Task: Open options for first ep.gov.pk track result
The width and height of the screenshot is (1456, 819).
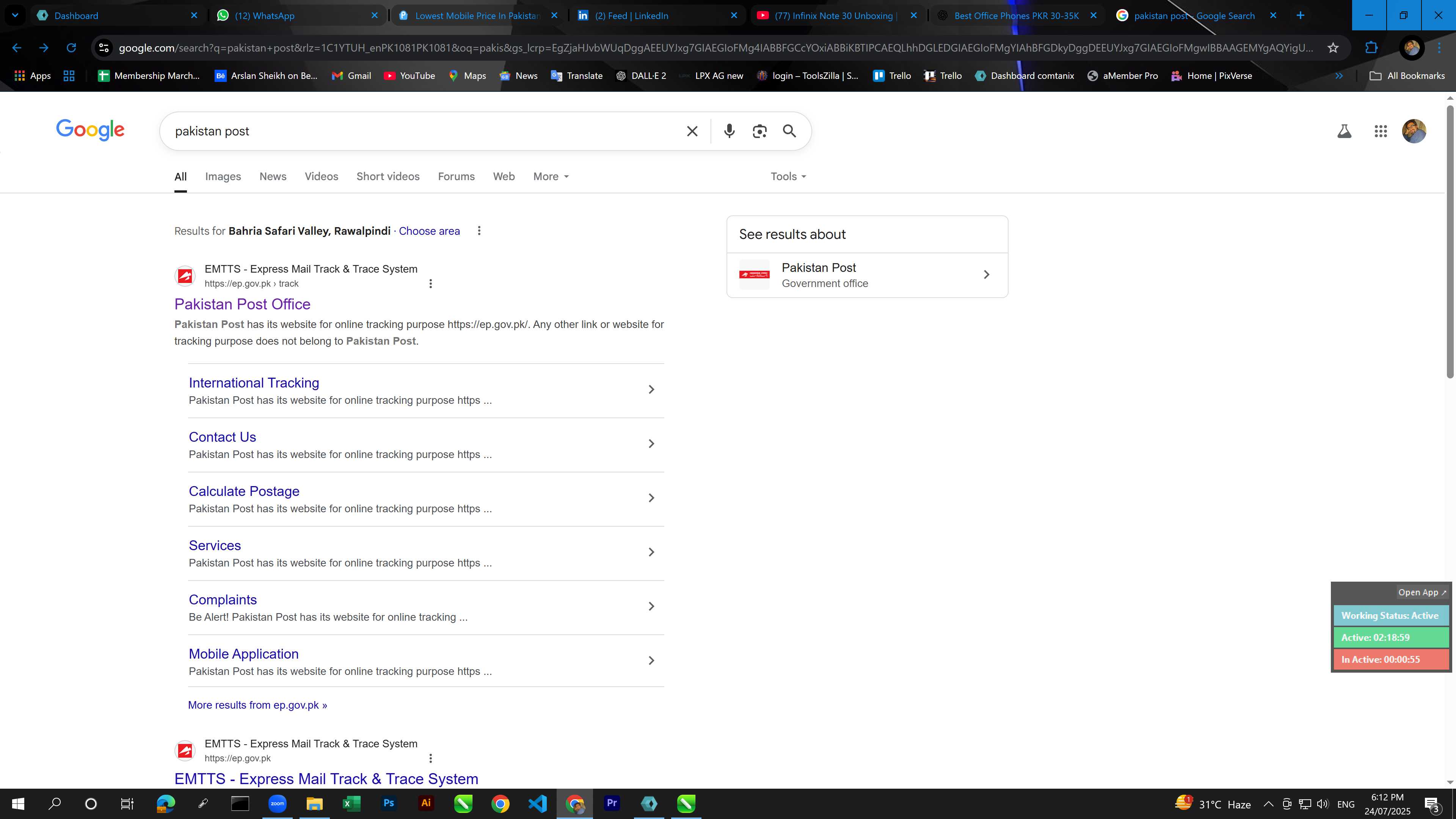Action: coord(431,283)
